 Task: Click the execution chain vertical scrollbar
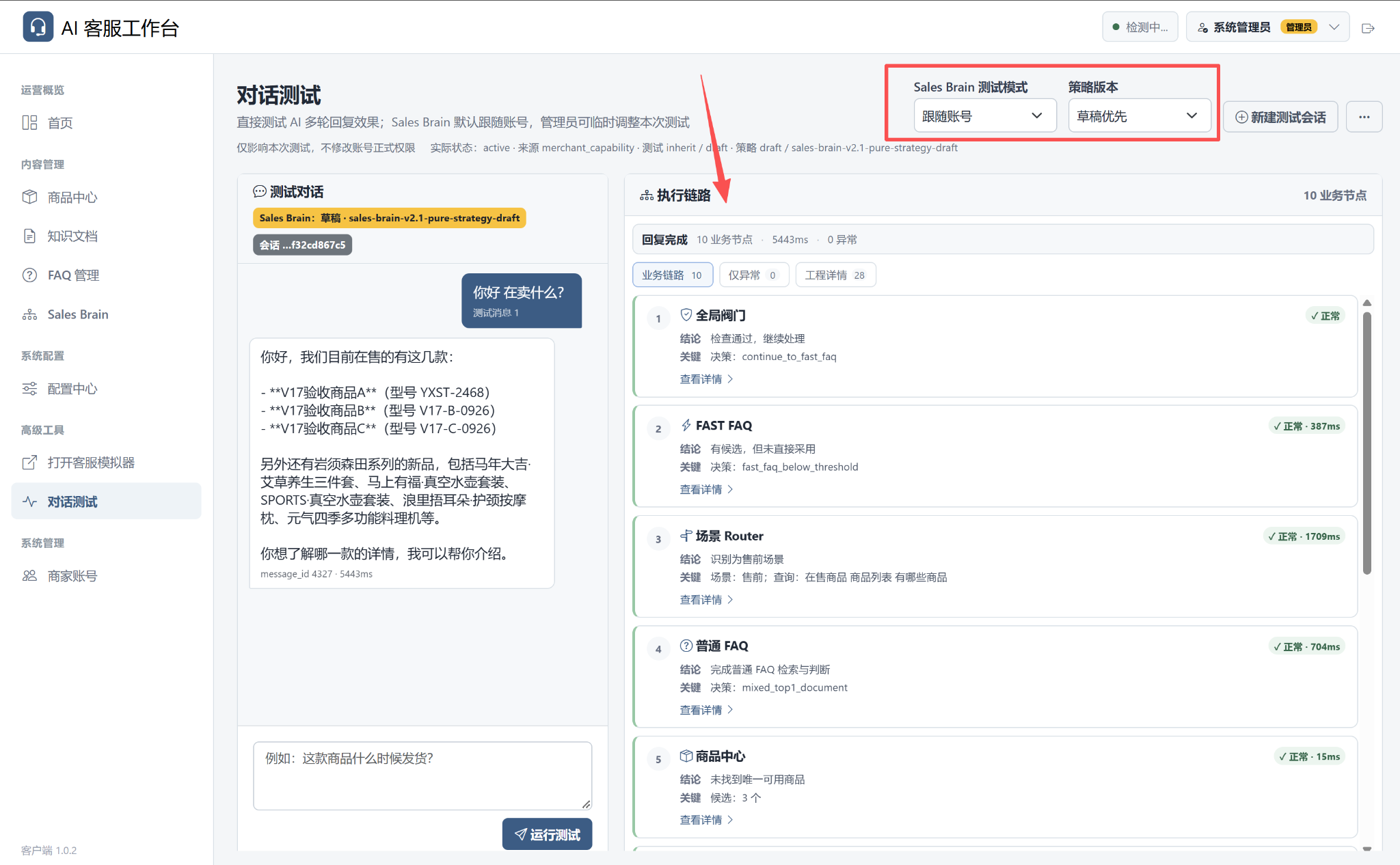[x=1367, y=443]
